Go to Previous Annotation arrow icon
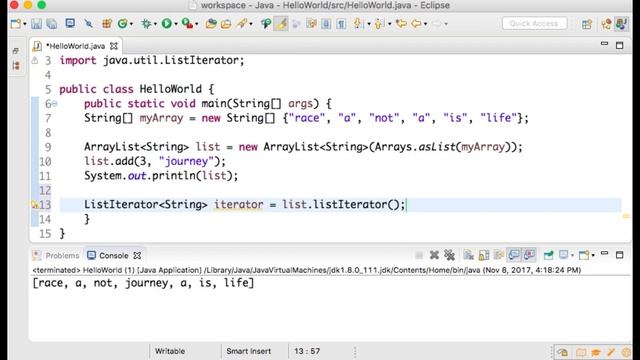This screenshot has height=360, width=640. (378, 24)
